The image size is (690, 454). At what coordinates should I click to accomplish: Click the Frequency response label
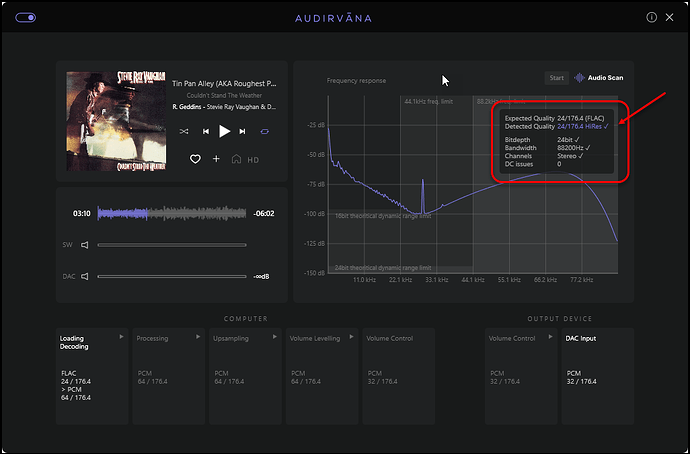click(356, 81)
